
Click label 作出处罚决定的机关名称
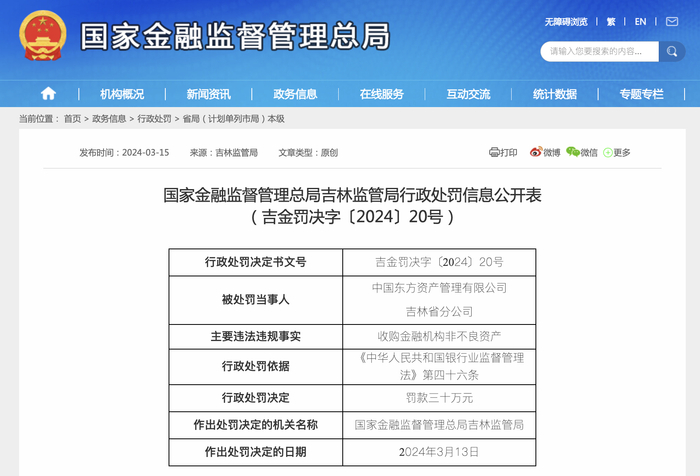(256, 425)
